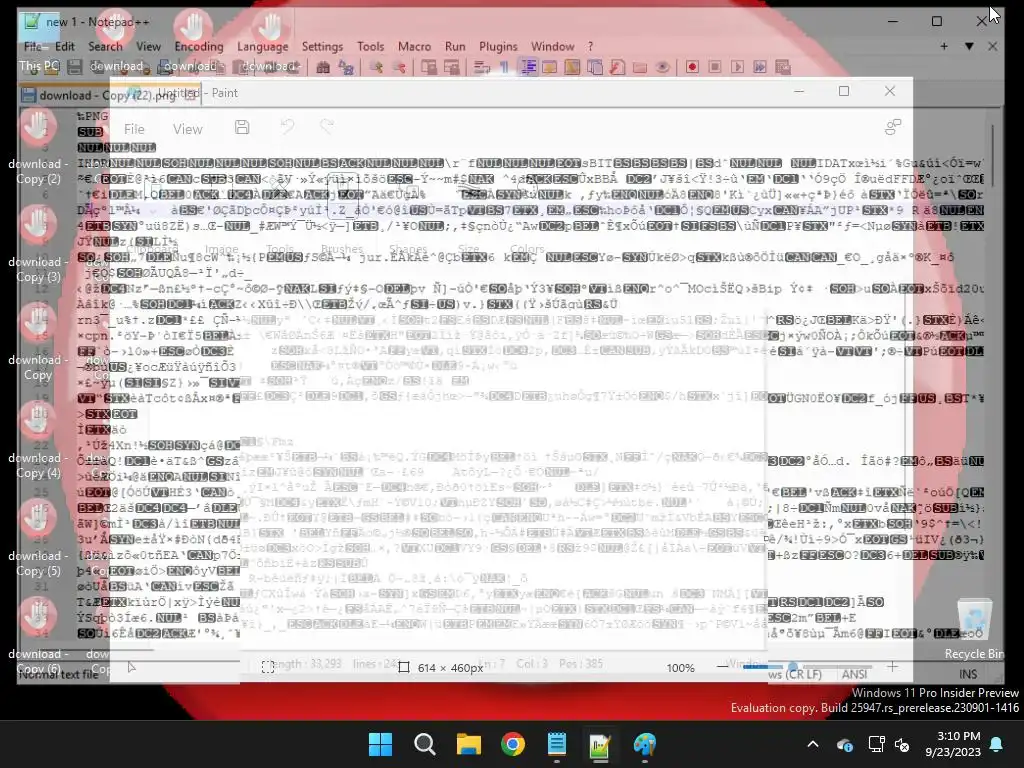Open Folder as Workspace icon in Notepad++
The height and width of the screenshot is (768, 1024).
click(x=639, y=67)
